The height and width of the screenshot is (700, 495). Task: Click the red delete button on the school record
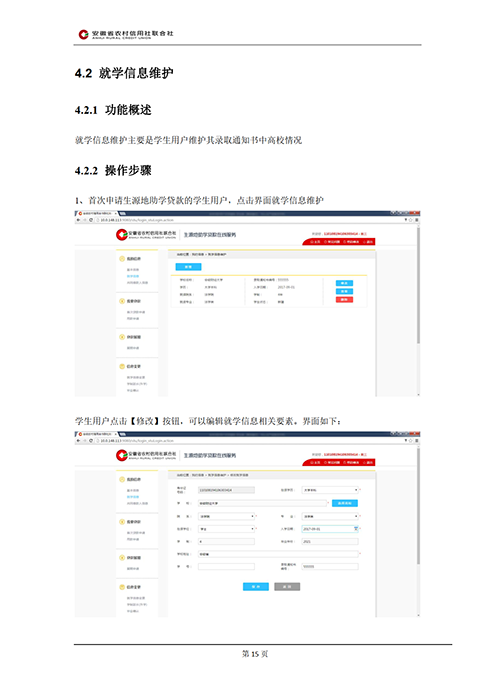344,300
